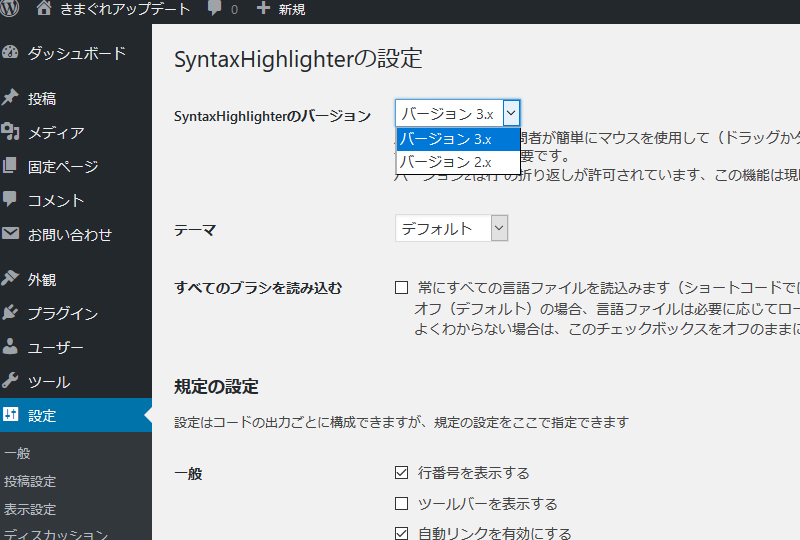Click the ユーザー person icon

tap(10, 346)
